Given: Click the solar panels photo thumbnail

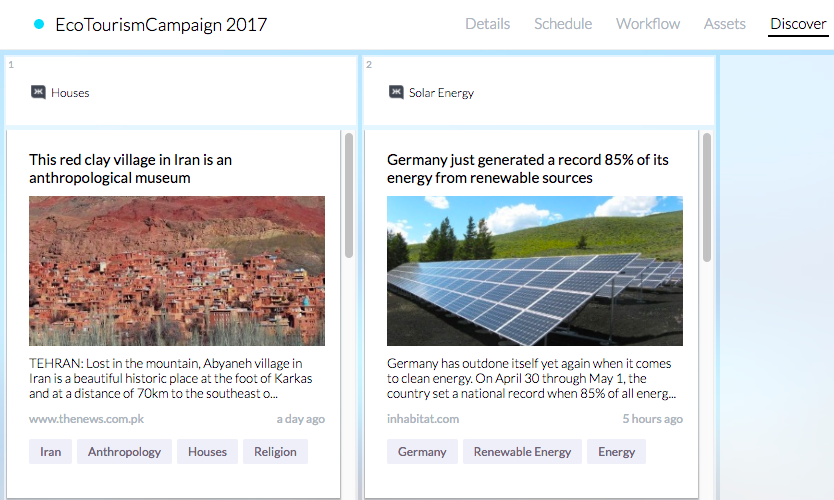Looking at the screenshot, I should click(x=534, y=271).
